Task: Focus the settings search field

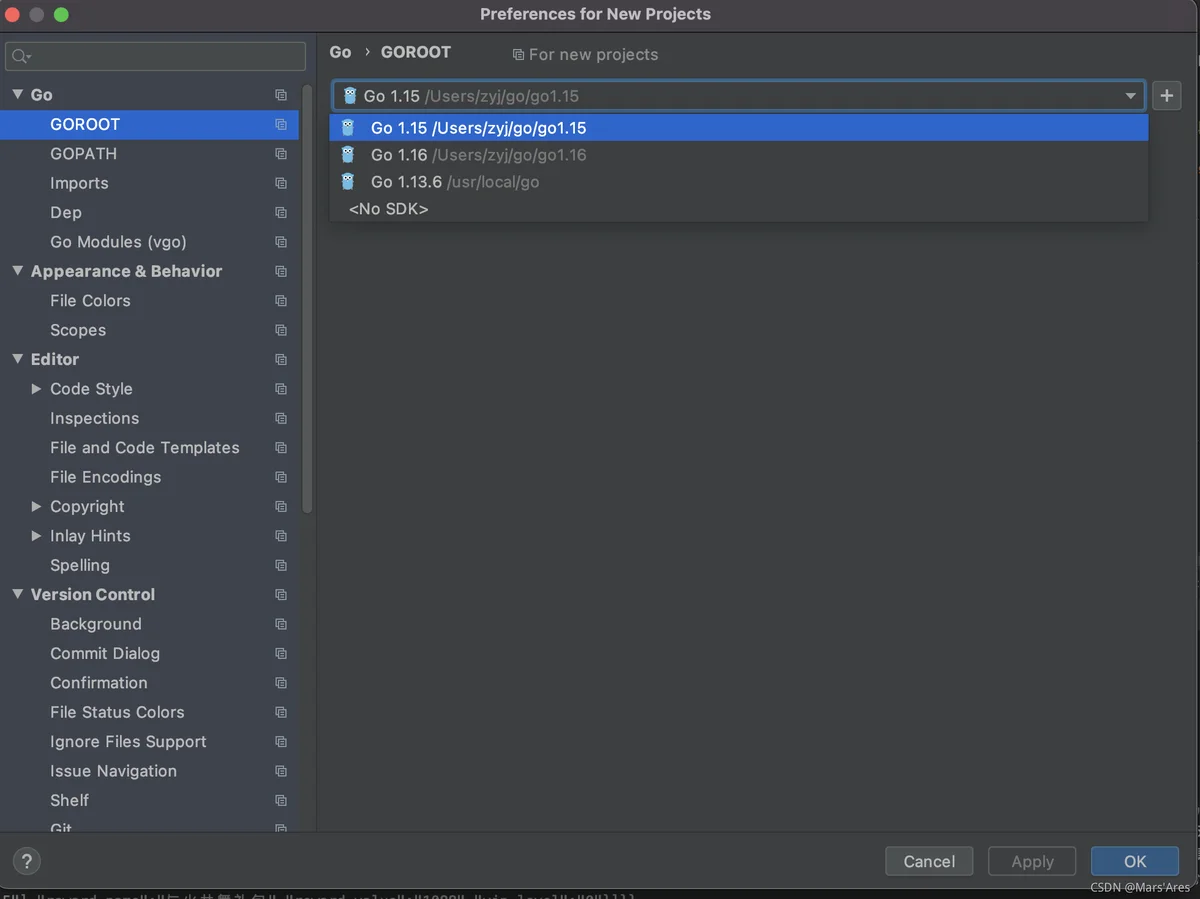Action: pyautogui.click(x=156, y=56)
